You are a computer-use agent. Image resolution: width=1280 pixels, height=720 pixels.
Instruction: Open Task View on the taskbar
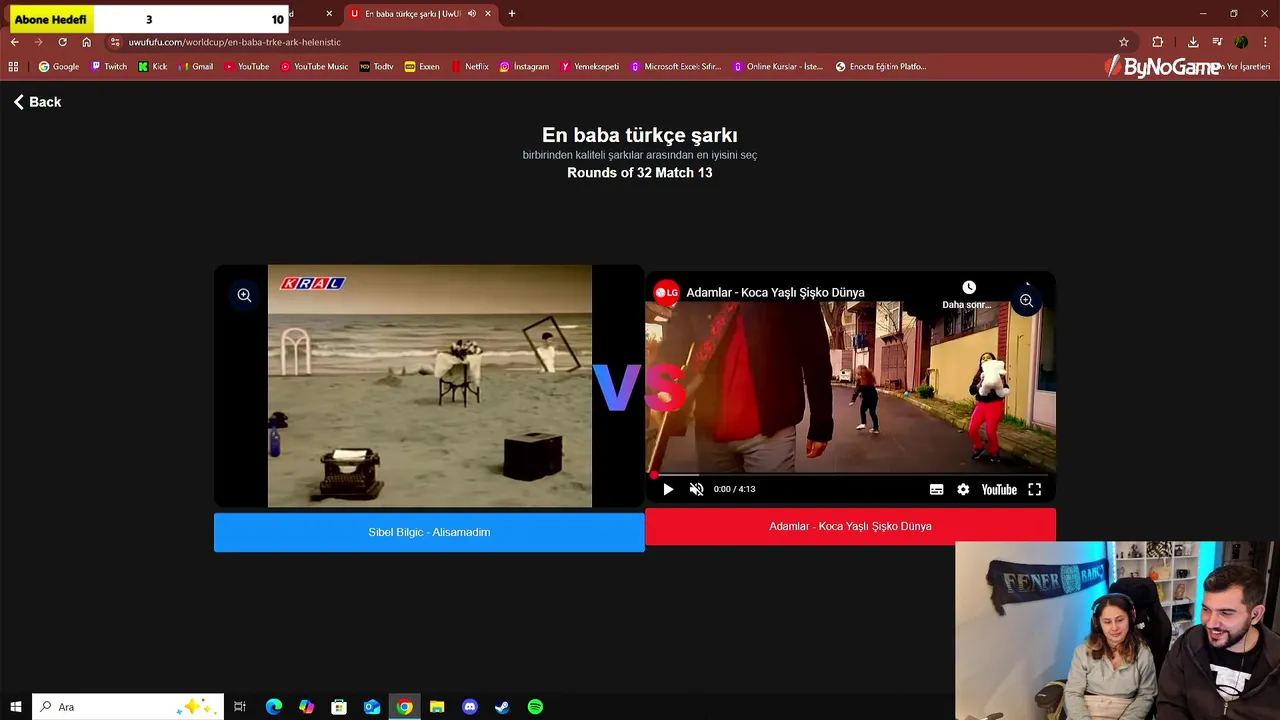240,707
